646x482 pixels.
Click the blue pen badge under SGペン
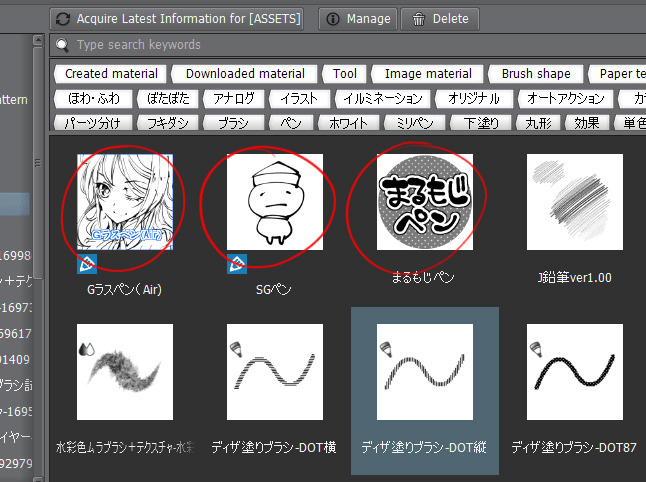pos(237,264)
